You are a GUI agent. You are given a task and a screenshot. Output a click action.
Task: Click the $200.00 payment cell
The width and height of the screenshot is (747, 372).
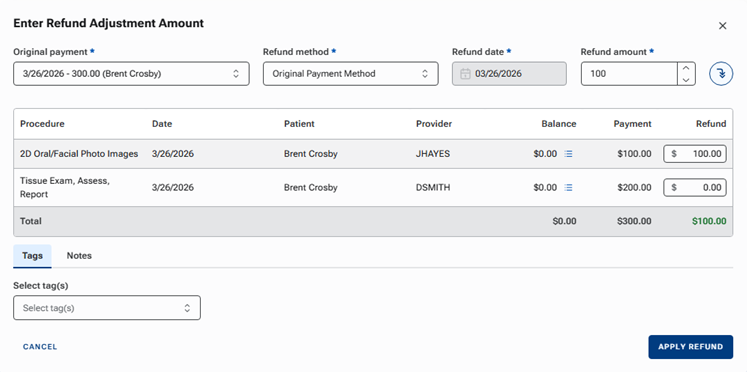pyautogui.click(x=634, y=188)
